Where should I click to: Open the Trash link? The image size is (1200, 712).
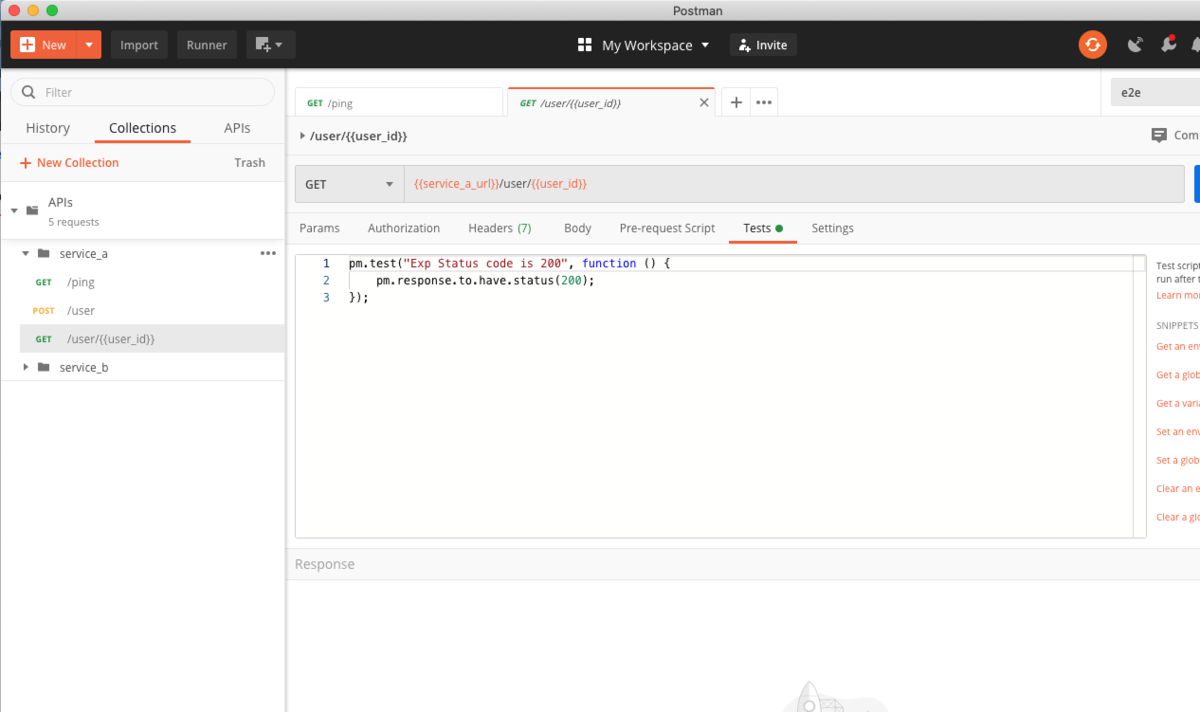click(250, 163)
